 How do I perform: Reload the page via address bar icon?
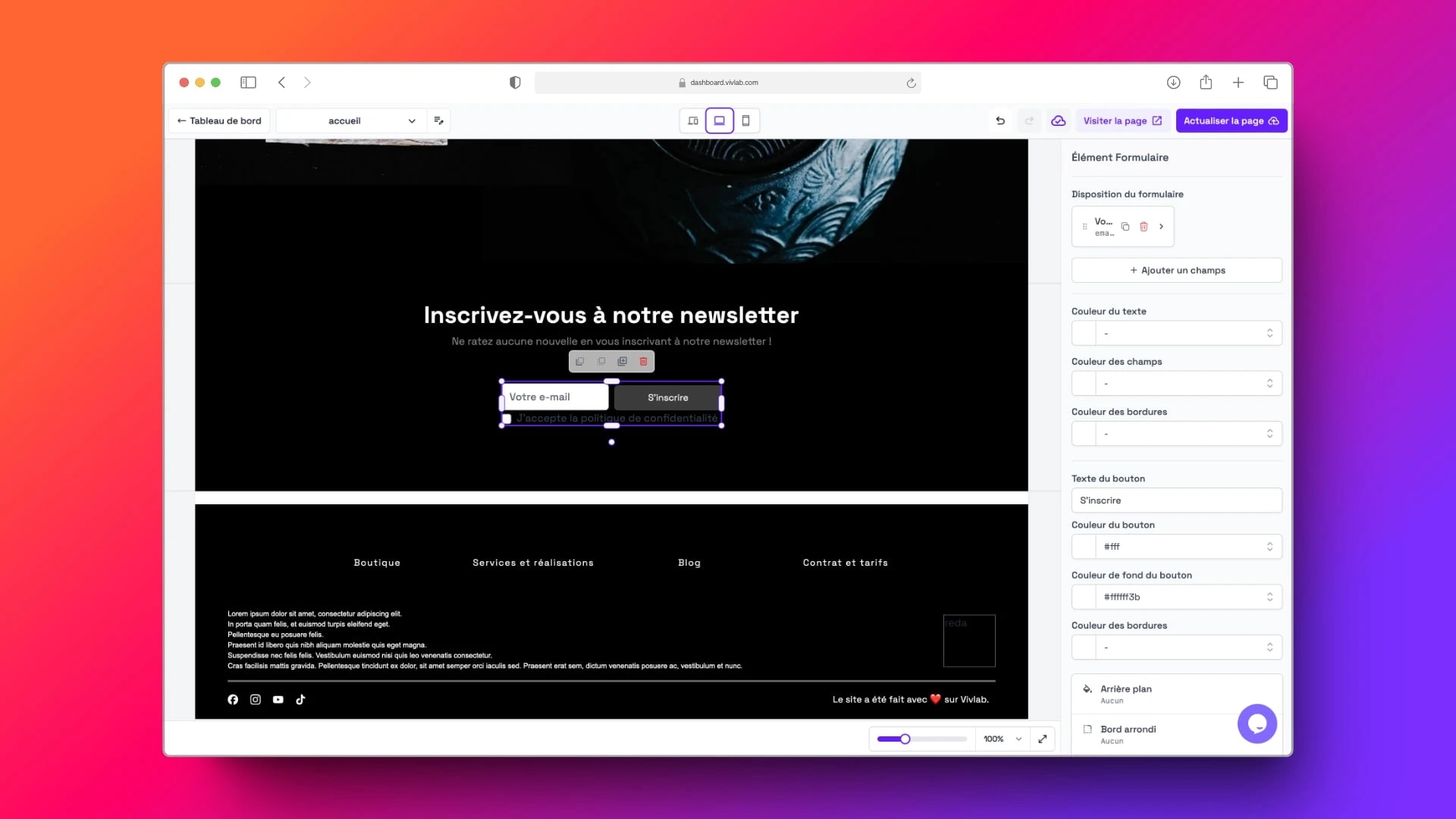tap(911, 83)
